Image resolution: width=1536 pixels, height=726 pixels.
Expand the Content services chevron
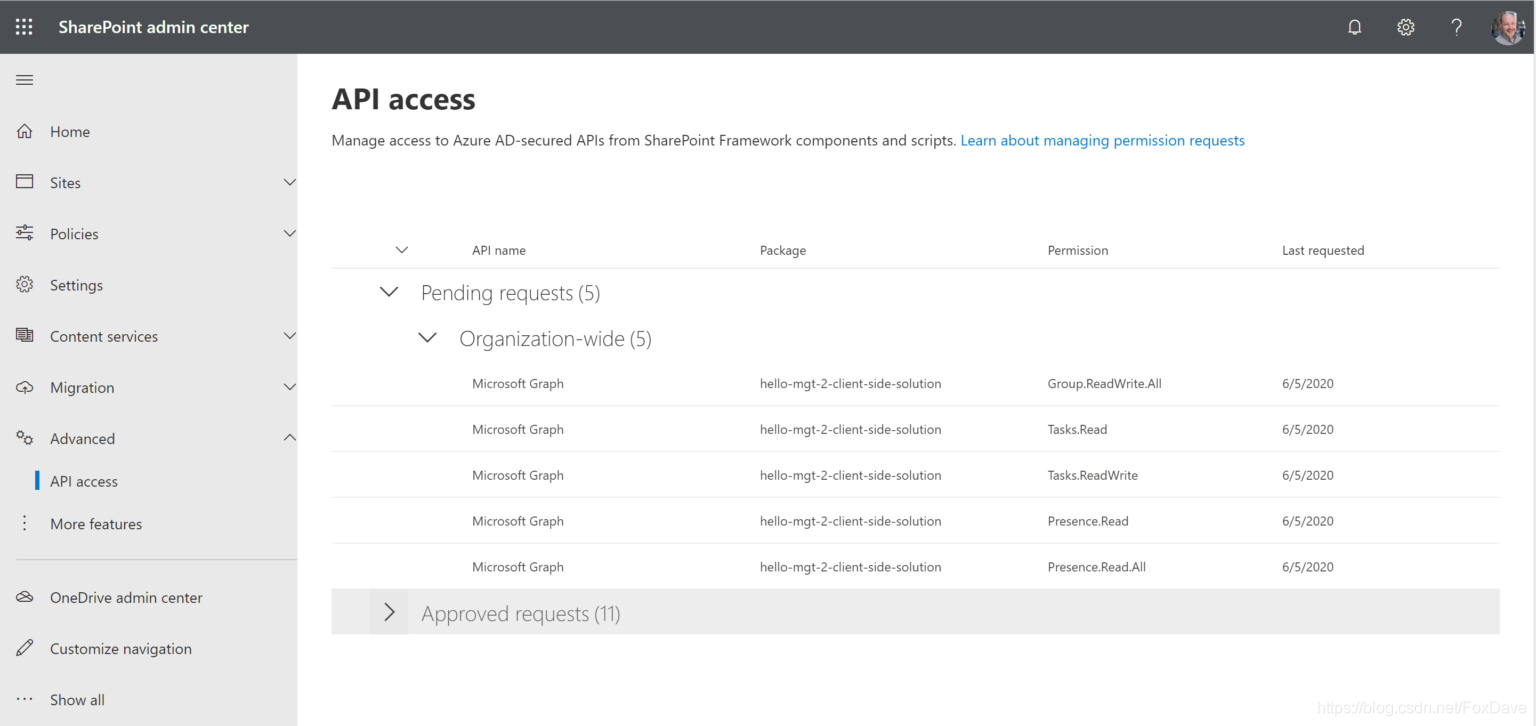[x=290, y=336]
